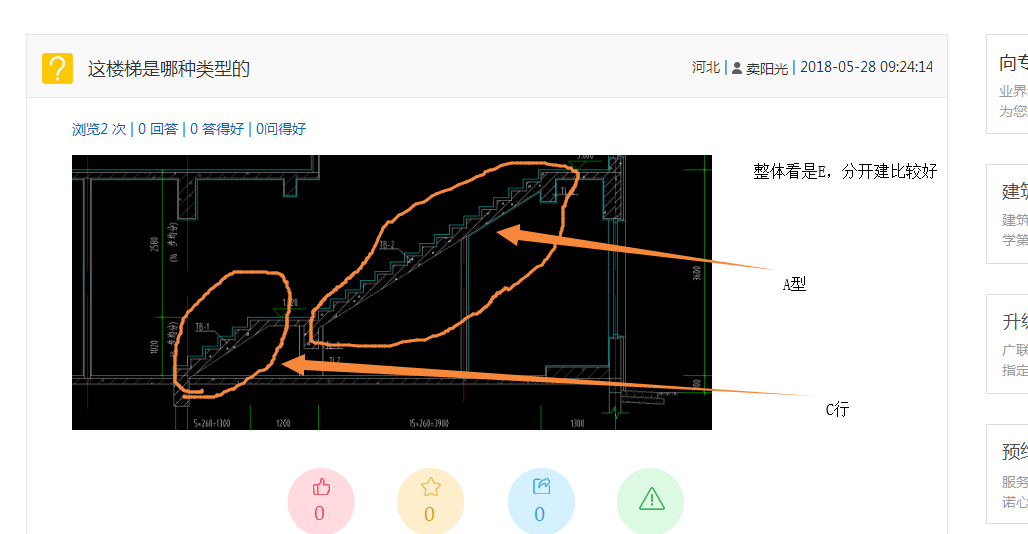Click the post date 2018-05-28 09:24:14
Image resolution: width=1028 pixels, height=534 pixels.
coord(867,67)
